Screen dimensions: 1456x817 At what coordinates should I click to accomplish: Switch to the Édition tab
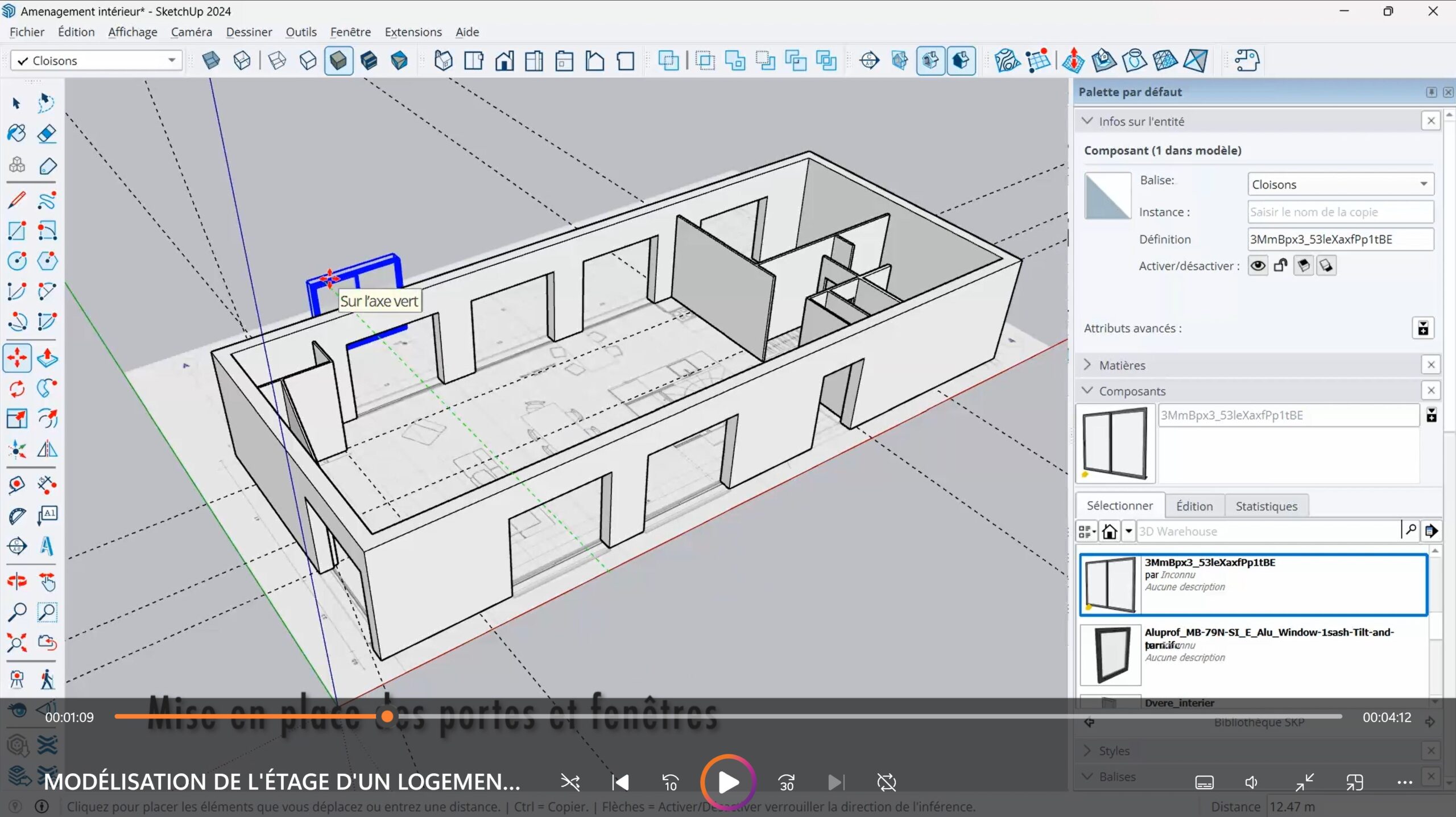(x=1194, y=506)
